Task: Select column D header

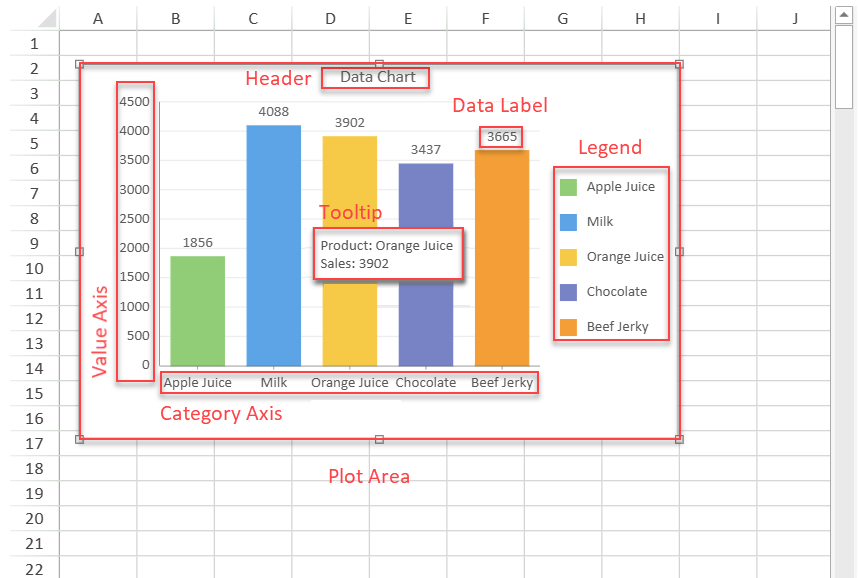Action: tap(331, 19)
